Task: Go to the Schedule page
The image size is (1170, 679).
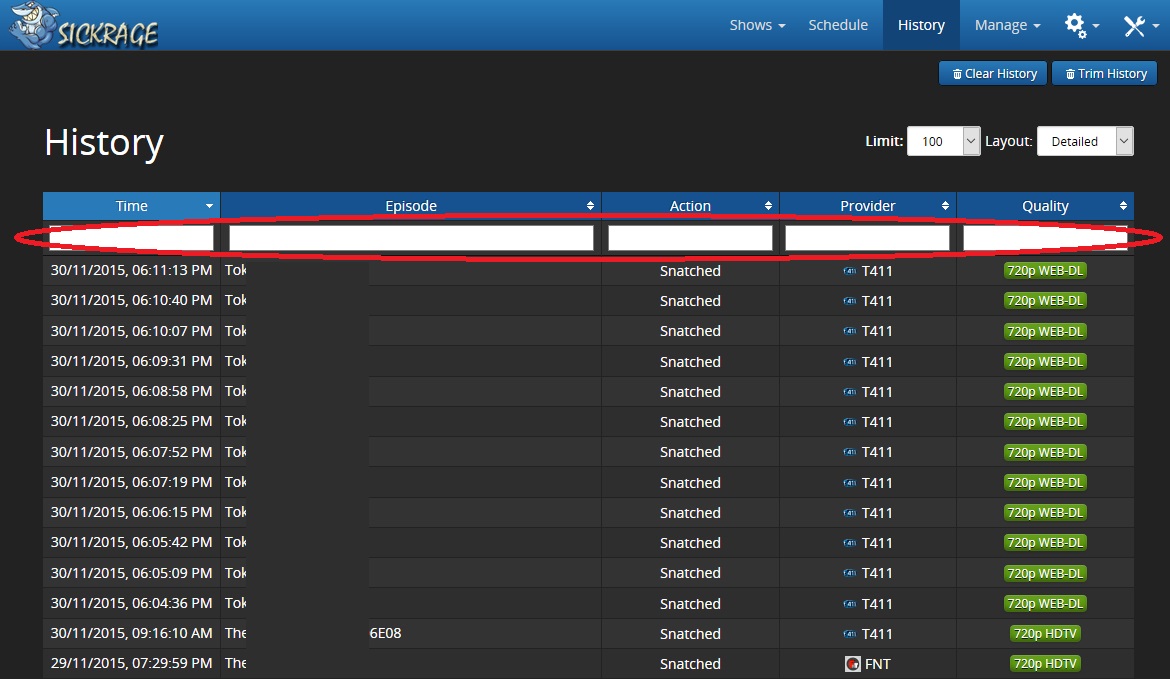Action: 838,25
